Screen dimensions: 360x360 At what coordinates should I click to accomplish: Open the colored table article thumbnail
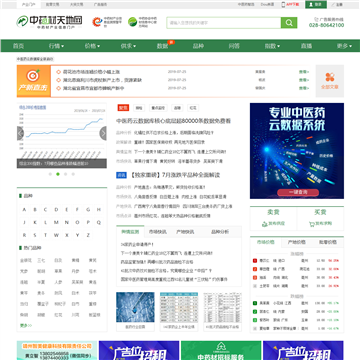point(179,307)
